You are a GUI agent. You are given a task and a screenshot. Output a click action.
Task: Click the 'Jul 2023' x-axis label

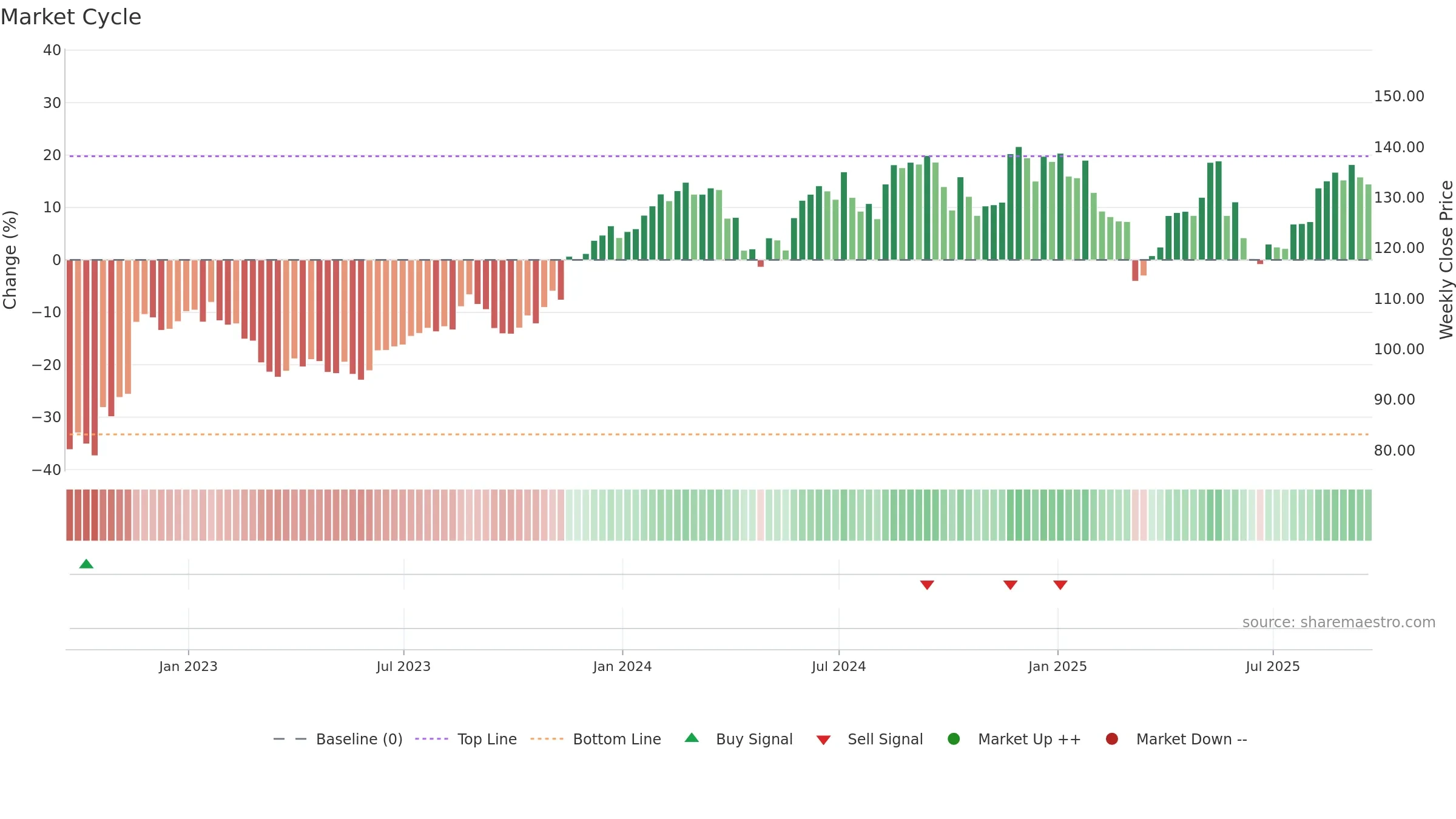[403, 666]
